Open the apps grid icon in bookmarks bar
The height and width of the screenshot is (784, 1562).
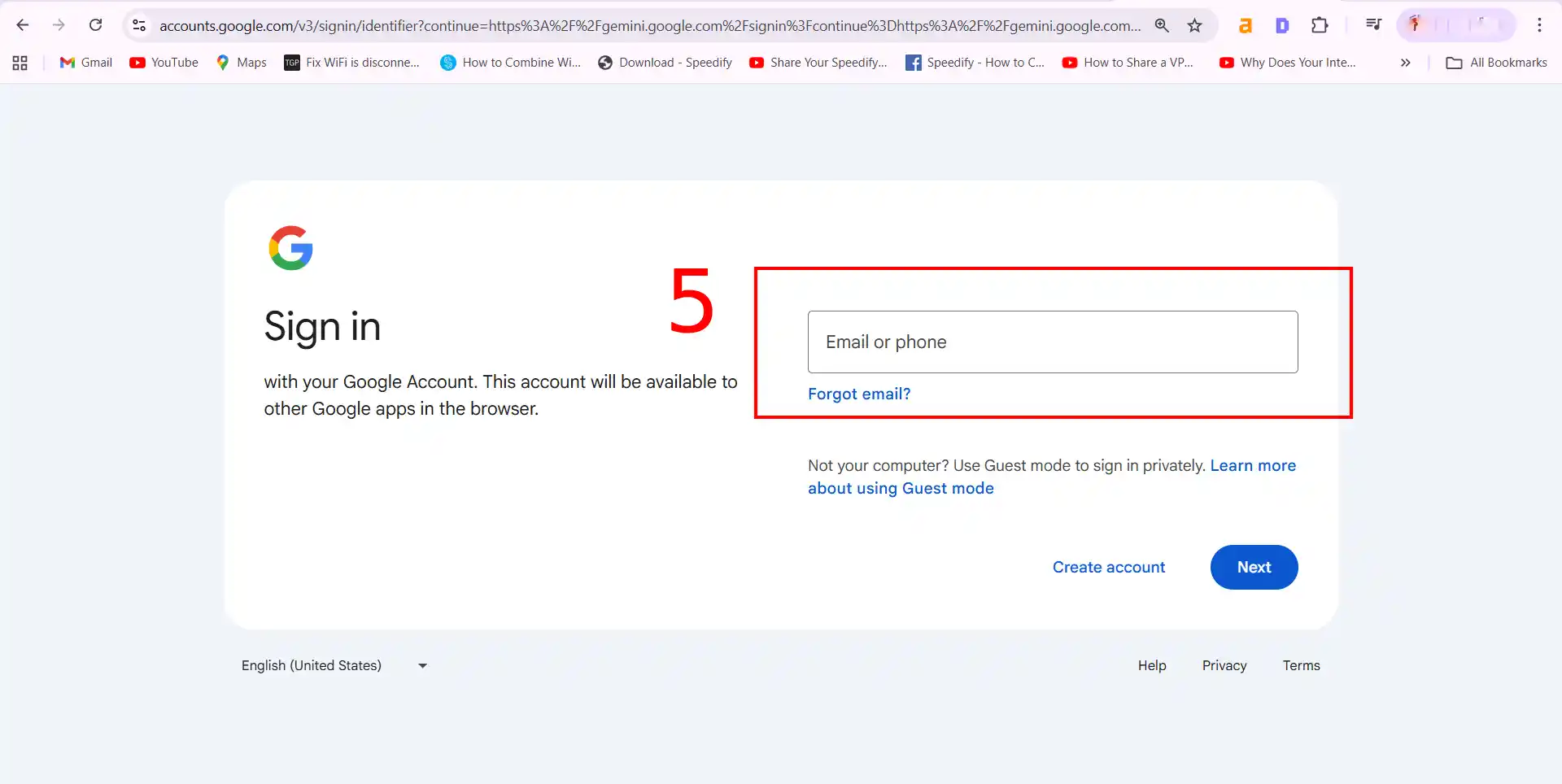click(20, 63)
